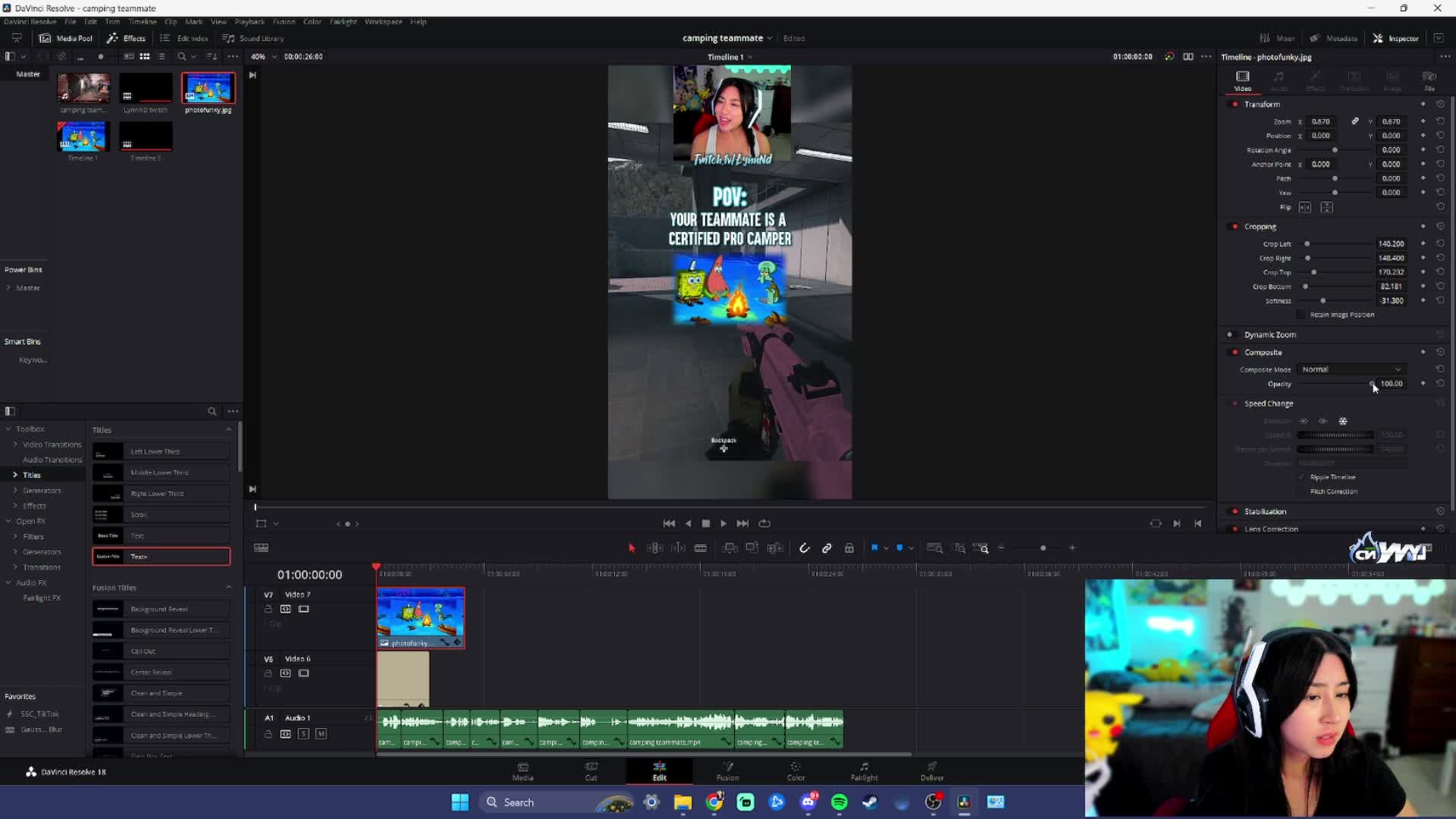
Task: Toggle the Media Pool panel button
Action: pos(66,38)
